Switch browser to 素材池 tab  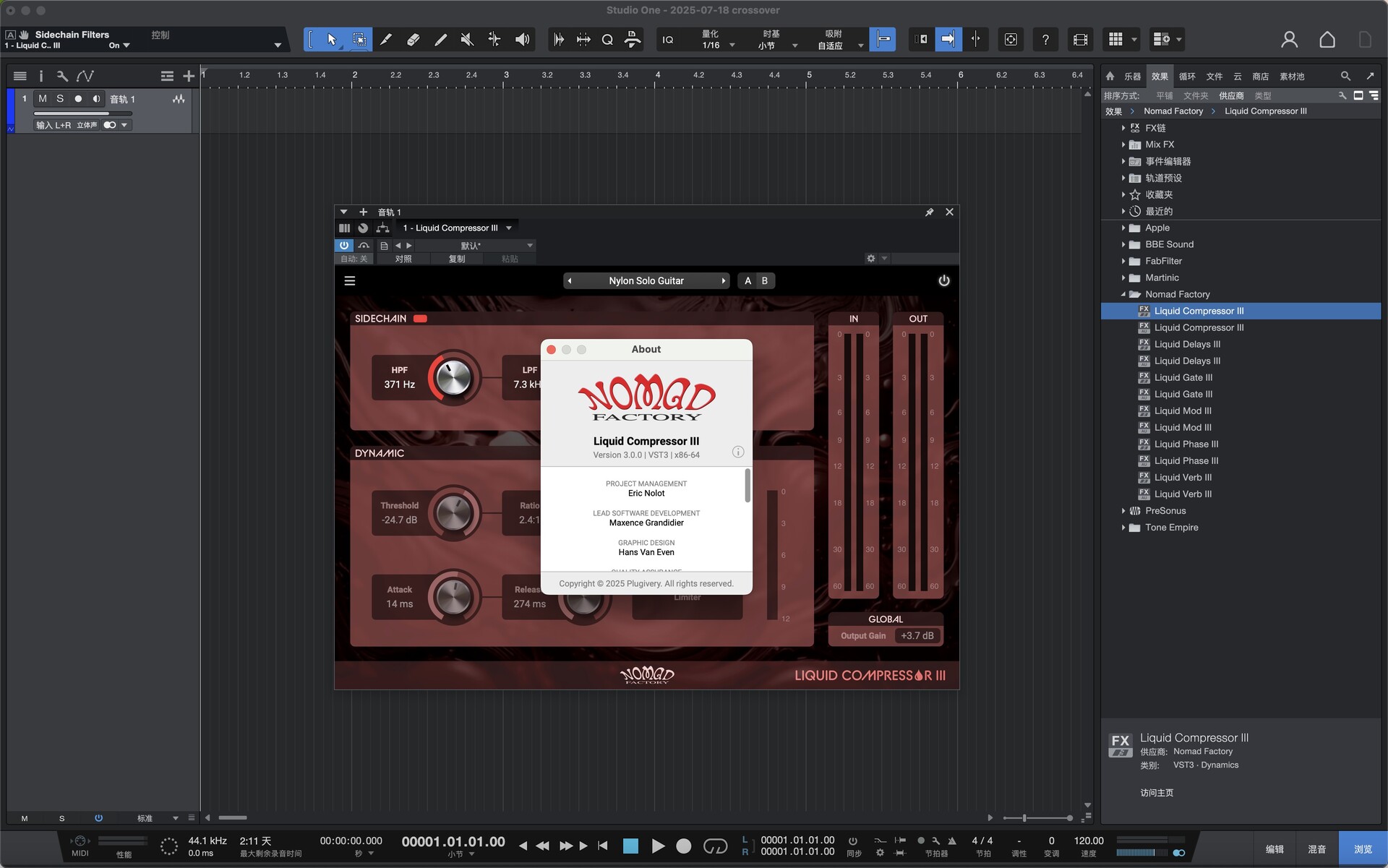[1291, 76]
